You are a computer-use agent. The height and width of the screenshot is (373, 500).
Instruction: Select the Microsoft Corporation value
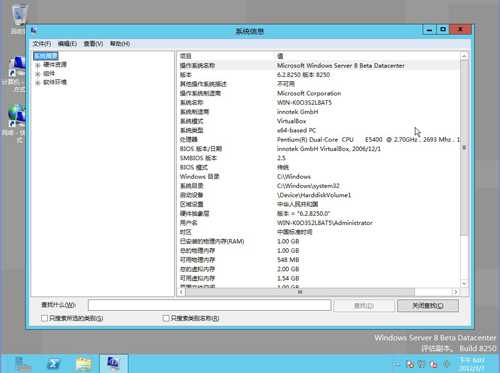[309, 93]
